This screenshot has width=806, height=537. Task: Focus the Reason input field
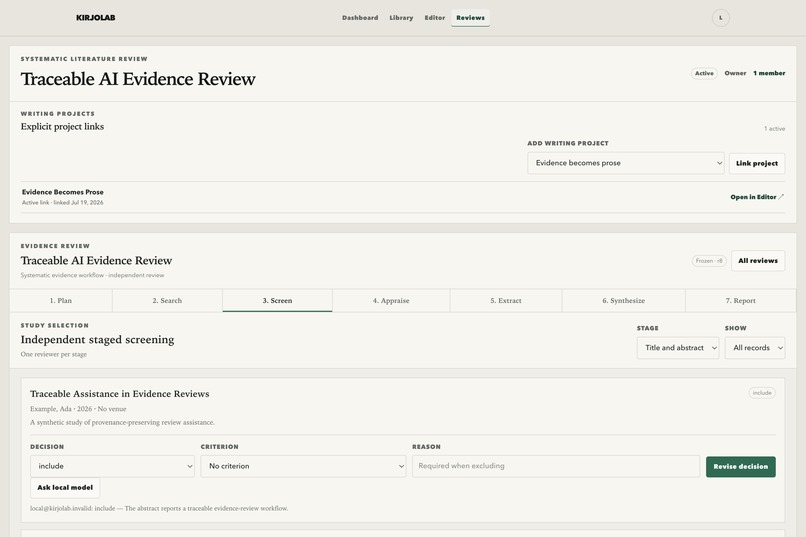coord(556,466)
